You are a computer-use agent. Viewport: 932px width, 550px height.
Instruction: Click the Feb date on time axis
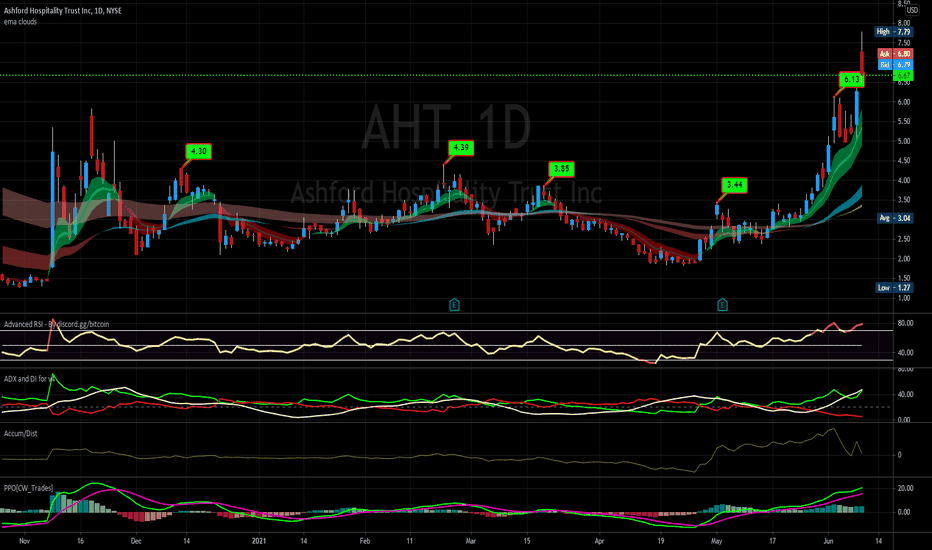[365, 541]
